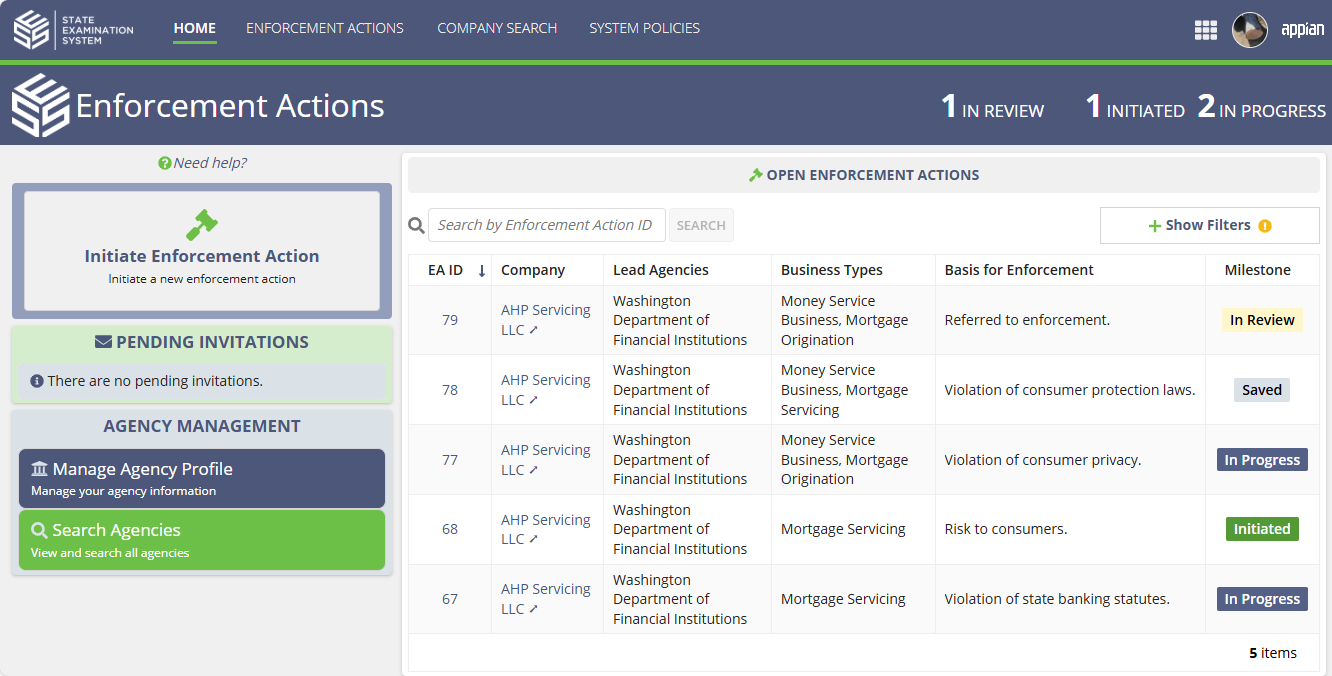Screen dimensions: 1332x676
Task: Open the Enforcement Actions tab
Action: coord(325,28)
